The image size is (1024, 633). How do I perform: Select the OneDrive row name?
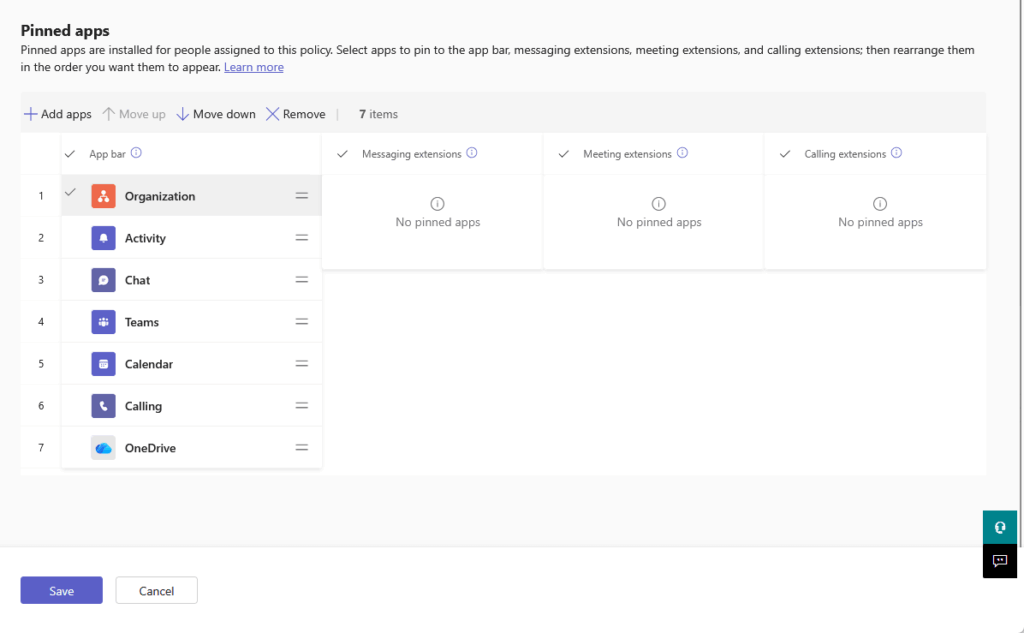tap(150, 448)
